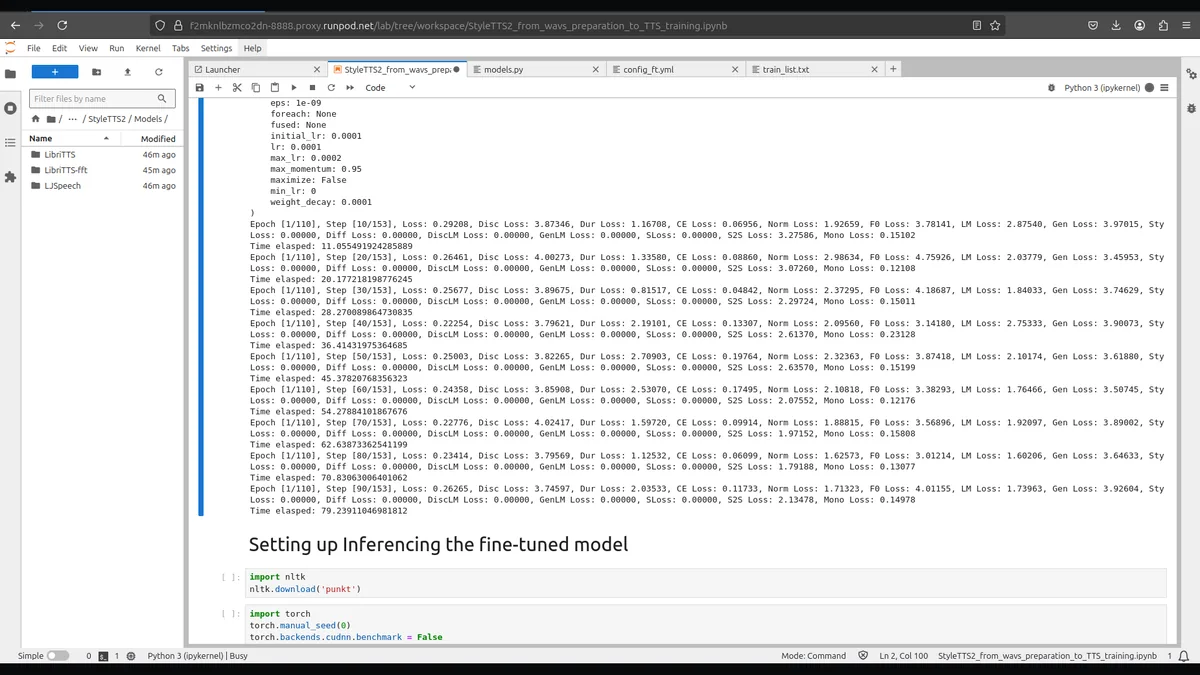The height and width of the screenshot is (675, 1200).
Task: Close the Launcher tab
Action: point(317,70)
